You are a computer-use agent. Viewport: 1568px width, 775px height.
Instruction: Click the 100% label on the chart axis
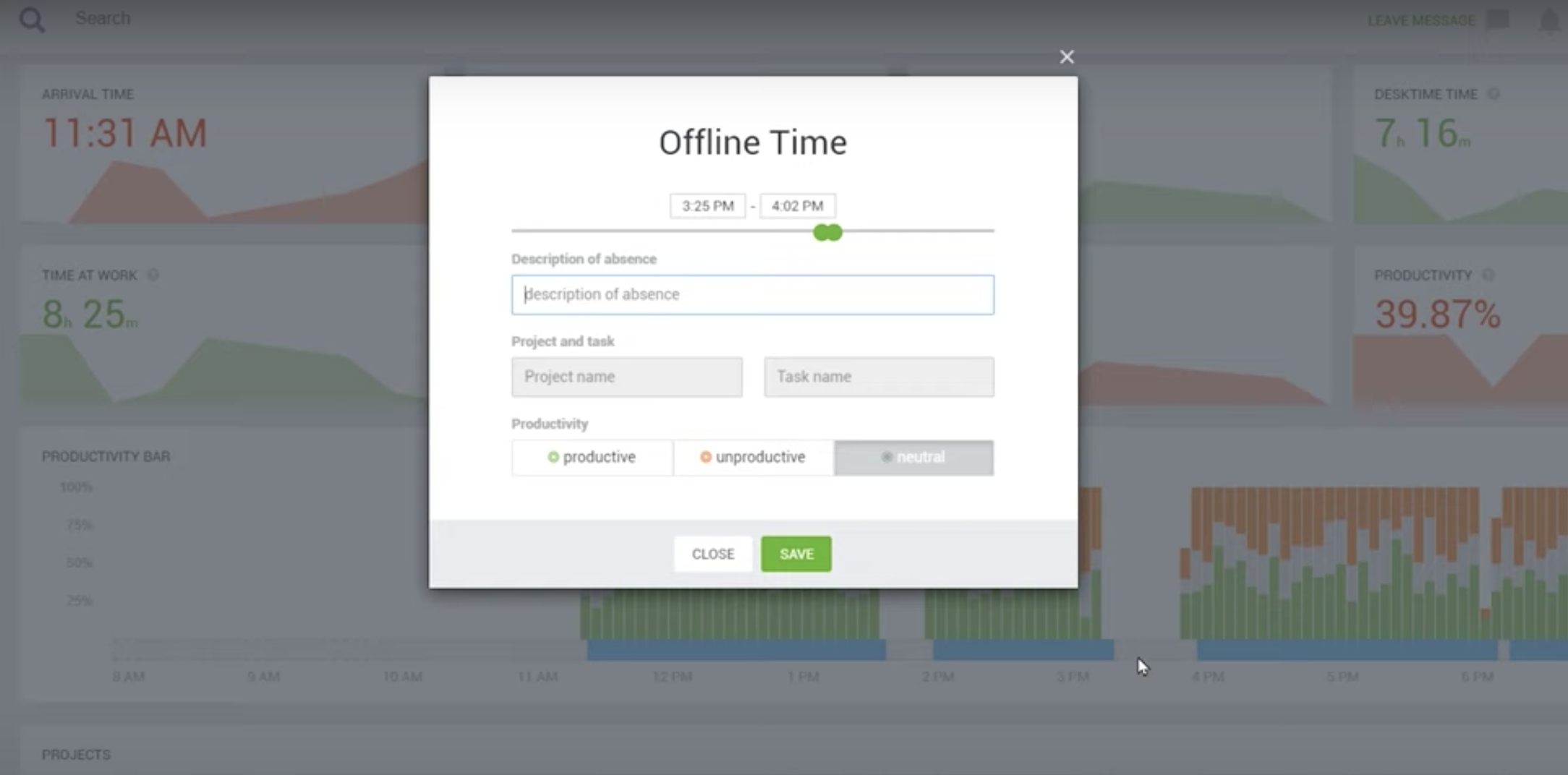[x=76, y=487]
